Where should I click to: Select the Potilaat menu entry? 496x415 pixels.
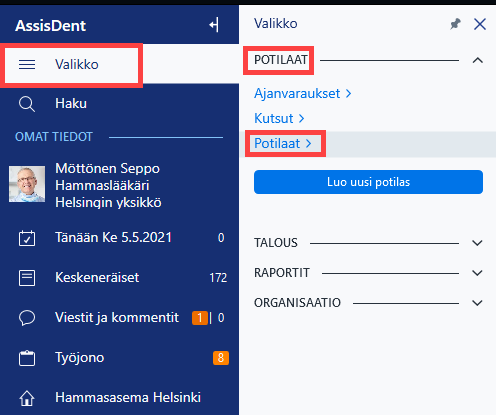[283, 144]
